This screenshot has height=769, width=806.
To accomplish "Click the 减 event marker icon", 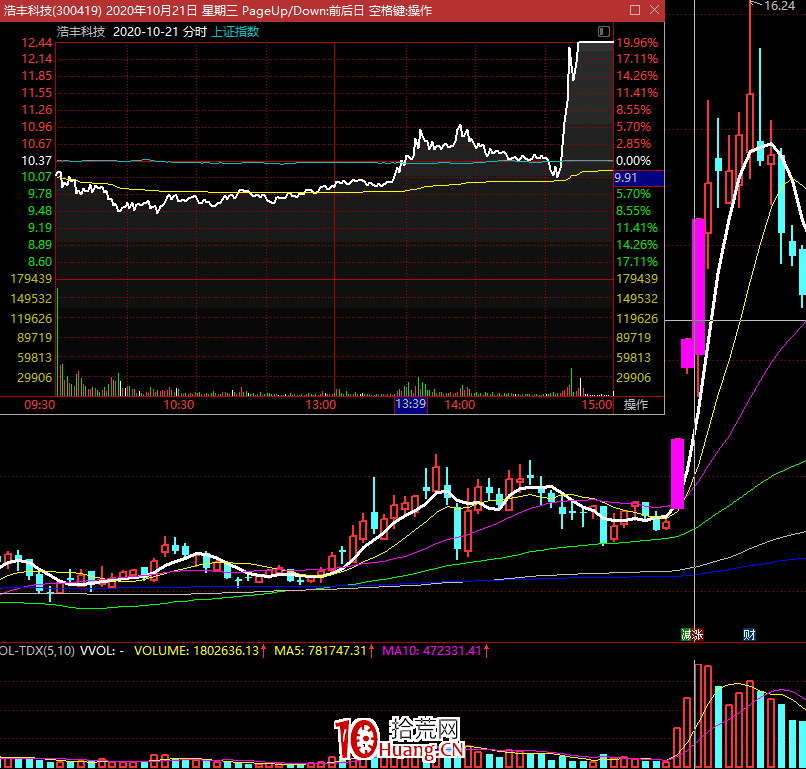I will (x=686, y=635).
